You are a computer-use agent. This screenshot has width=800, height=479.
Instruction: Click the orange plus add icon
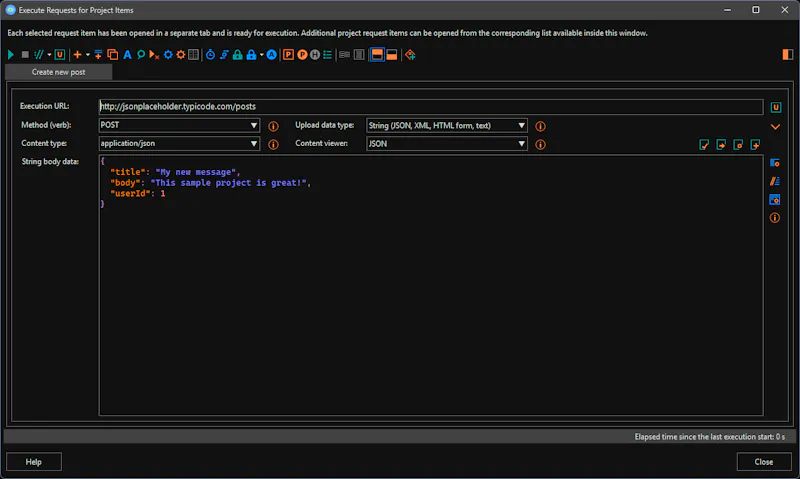[78, 55]
